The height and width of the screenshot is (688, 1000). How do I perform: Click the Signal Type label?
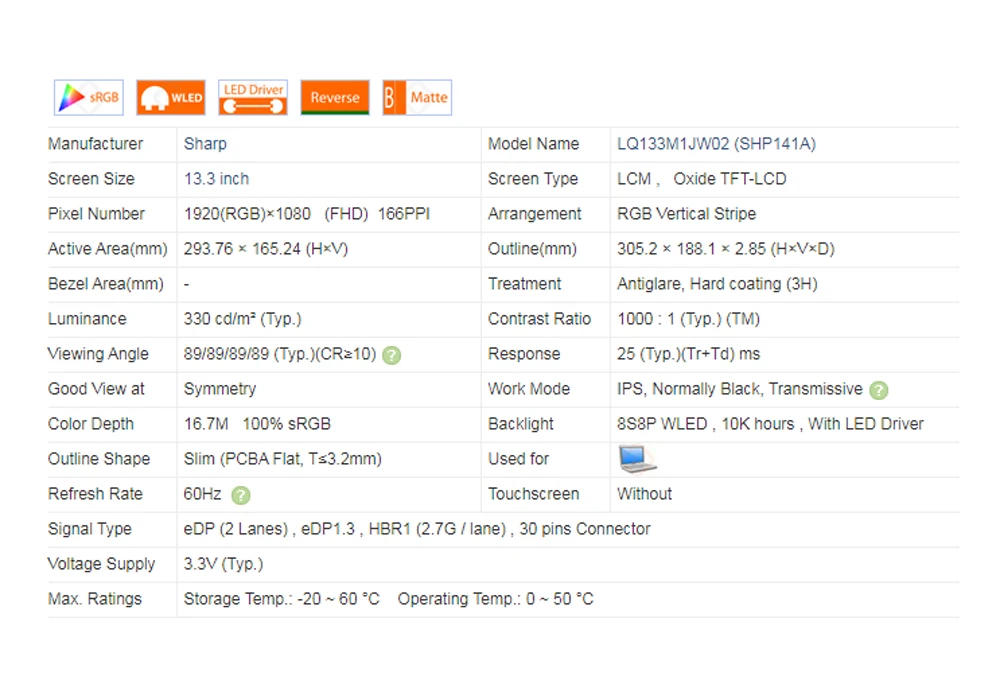(90, 530)
